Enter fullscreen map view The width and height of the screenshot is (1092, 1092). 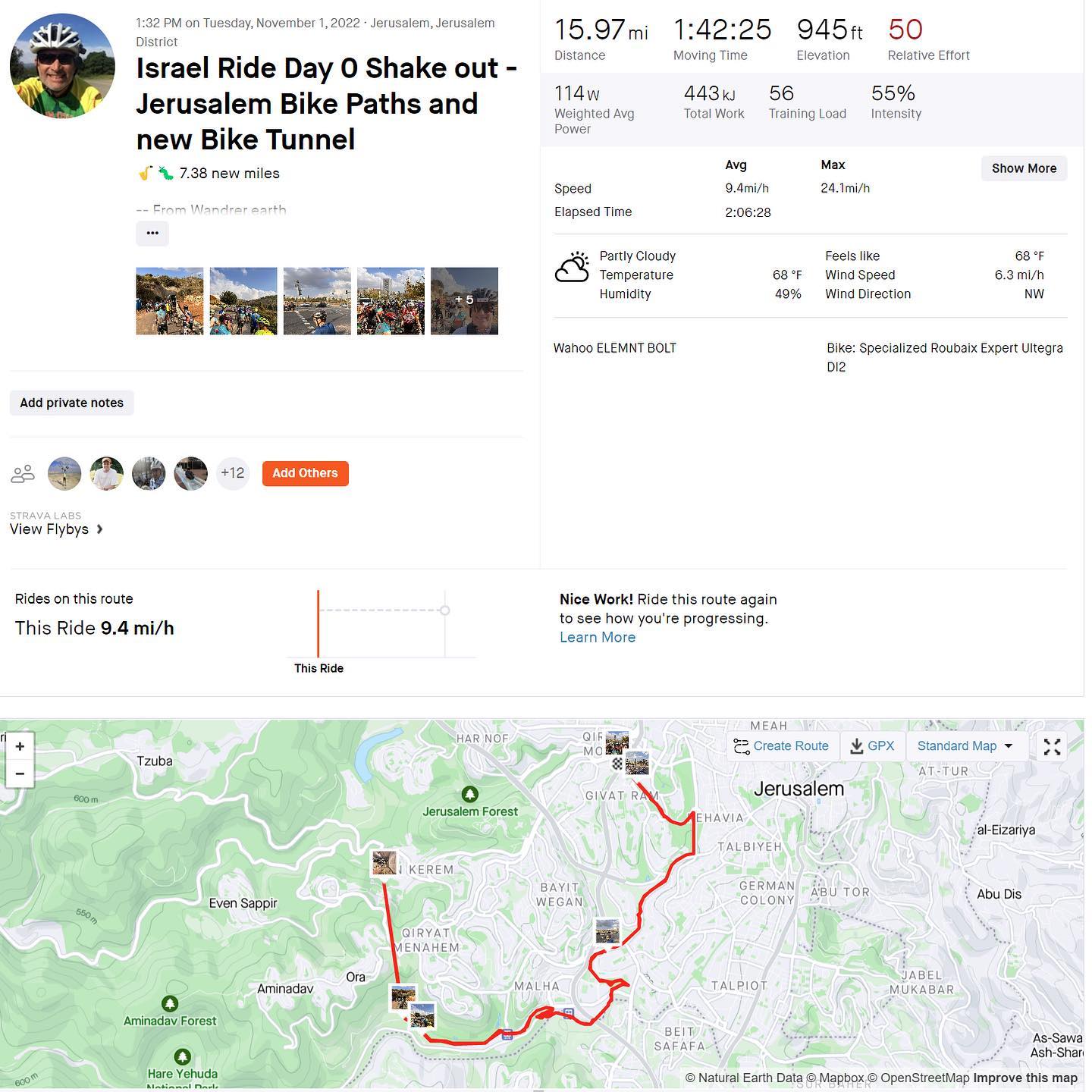(x=1052, y=747)
